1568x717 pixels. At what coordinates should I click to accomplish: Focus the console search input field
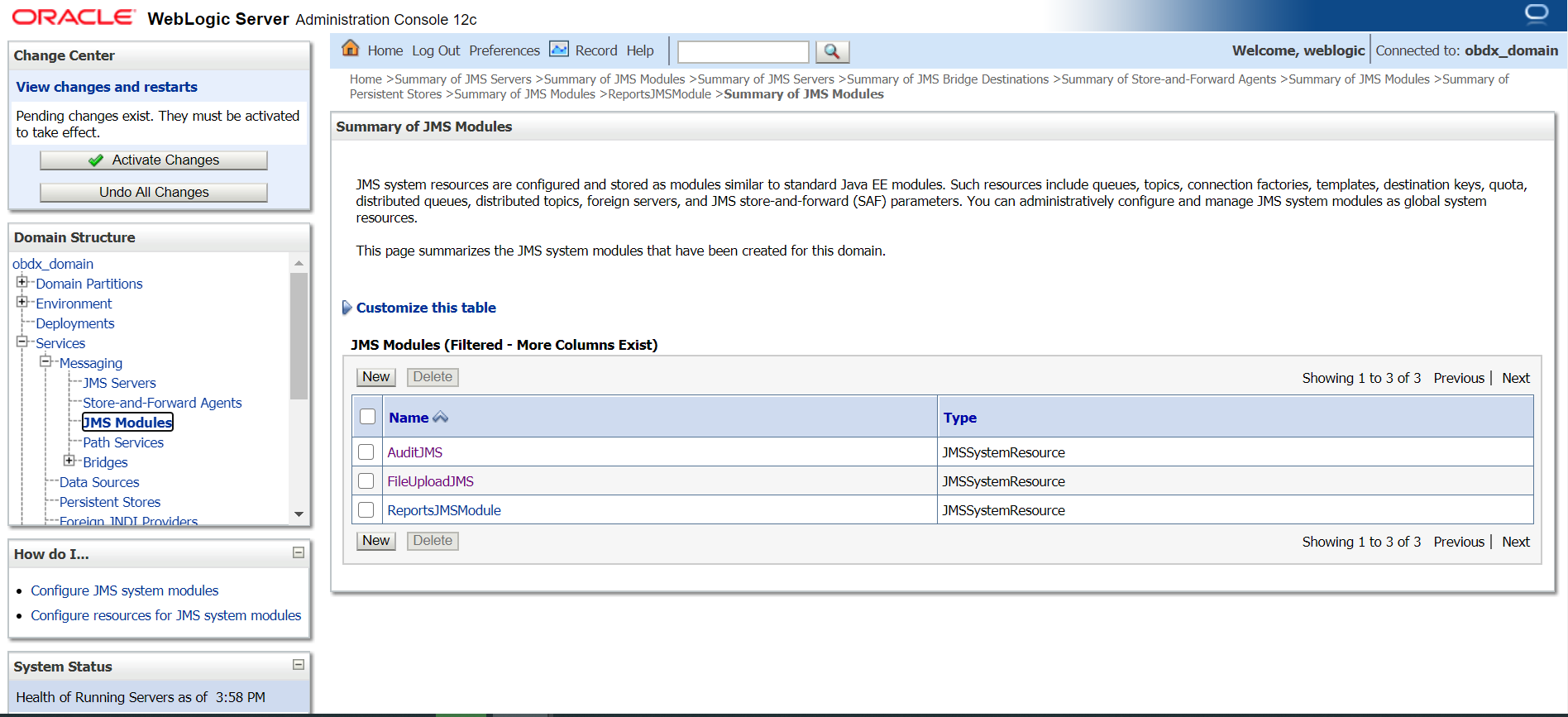tap(743, 51)
